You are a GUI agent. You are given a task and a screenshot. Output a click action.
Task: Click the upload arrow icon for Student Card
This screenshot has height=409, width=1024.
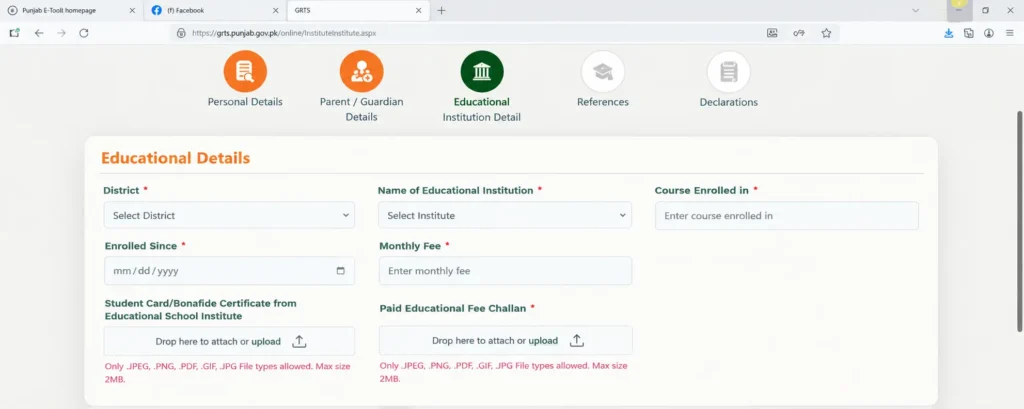pyautogui.click(x=299, y=341)
